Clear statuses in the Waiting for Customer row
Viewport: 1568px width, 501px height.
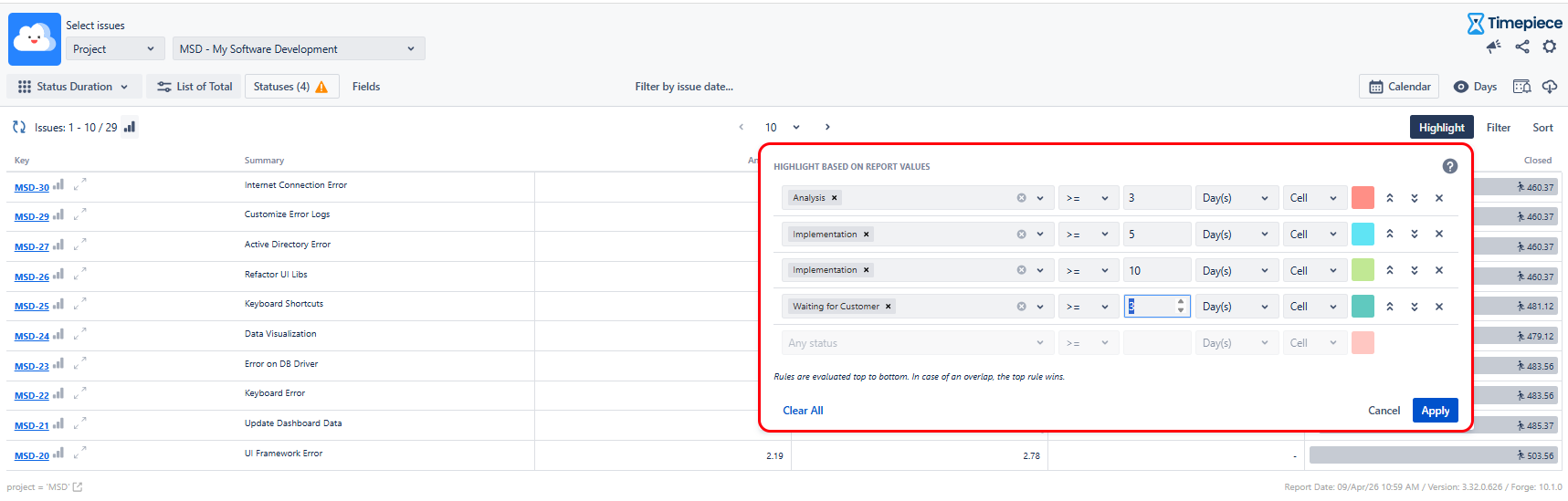[1021, 307]
